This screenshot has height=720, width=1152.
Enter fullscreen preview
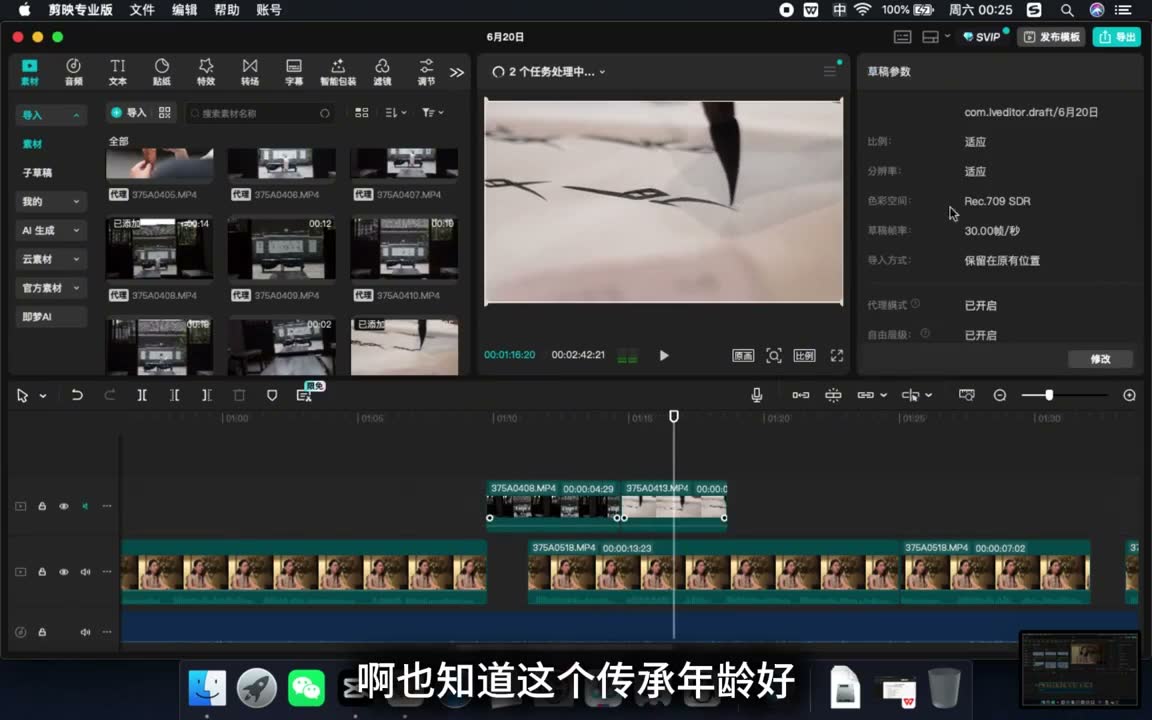pos(837,356)
